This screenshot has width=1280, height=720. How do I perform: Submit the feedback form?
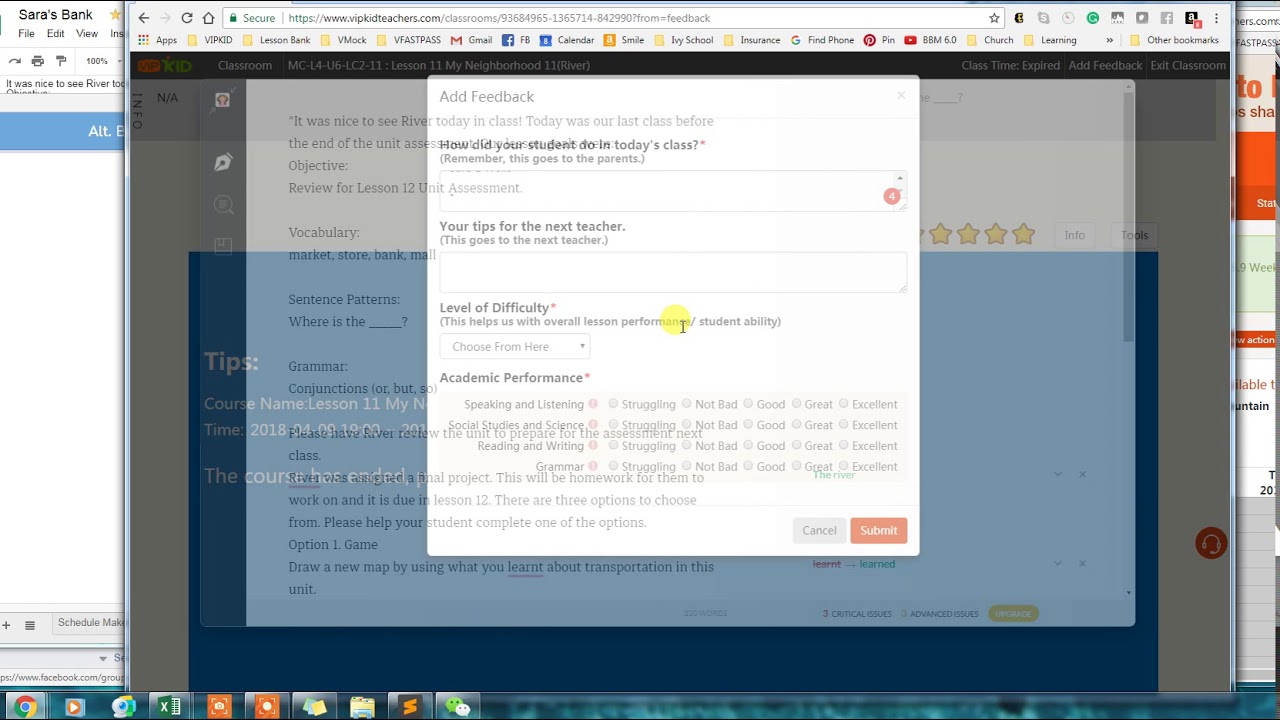(879, 531)
